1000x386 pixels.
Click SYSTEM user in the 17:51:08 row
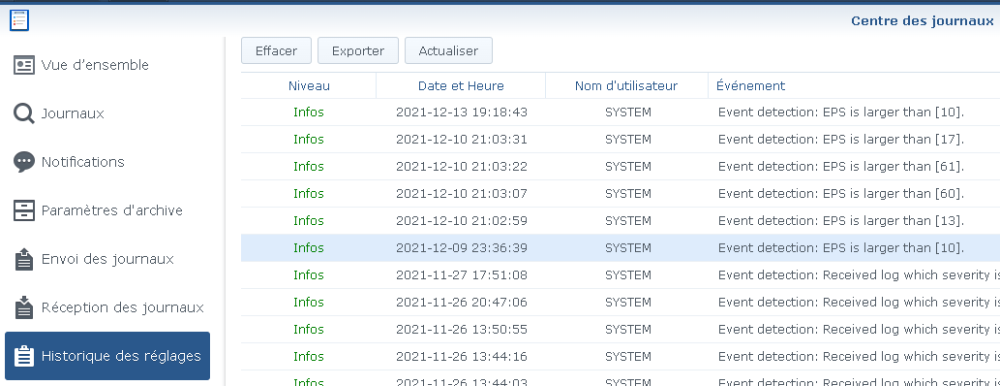628,275
